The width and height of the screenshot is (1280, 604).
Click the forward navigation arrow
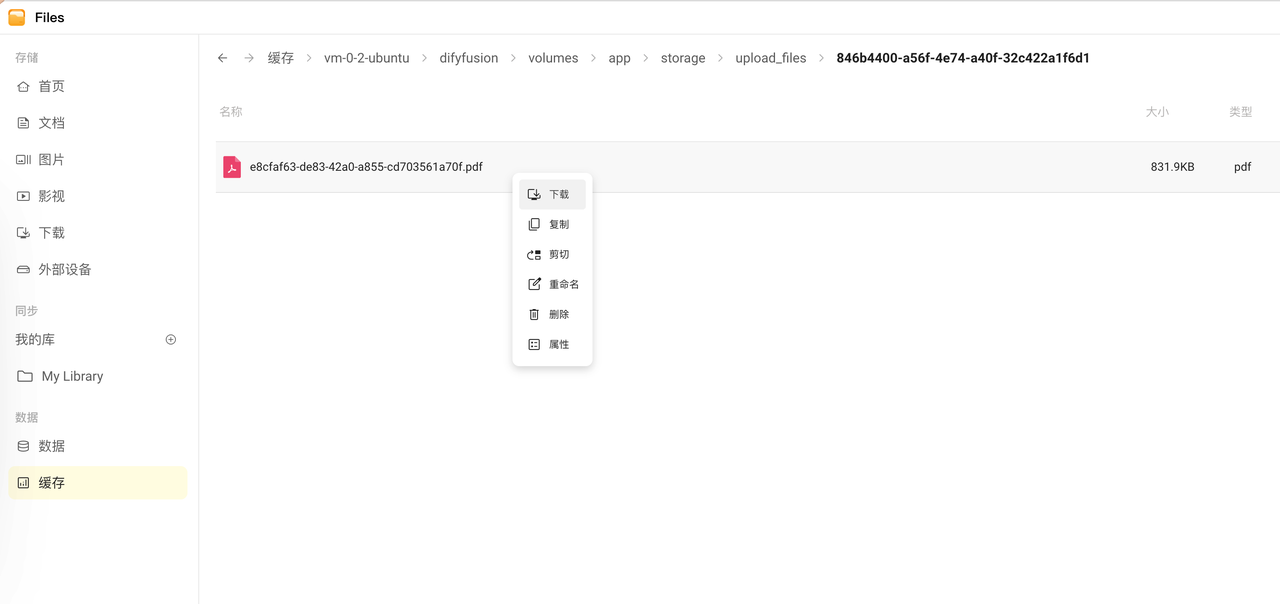[249, 58]
